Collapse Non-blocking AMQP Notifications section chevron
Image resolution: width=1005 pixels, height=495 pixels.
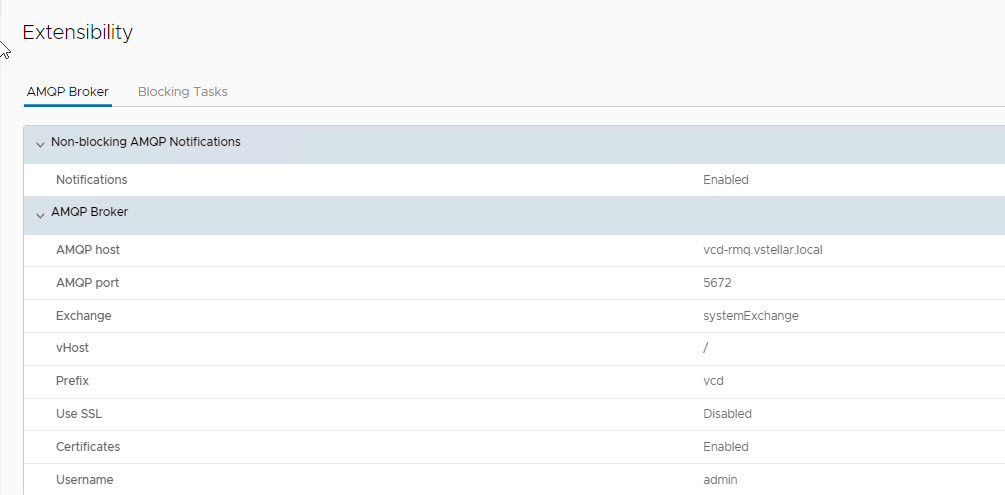point(40,144)
